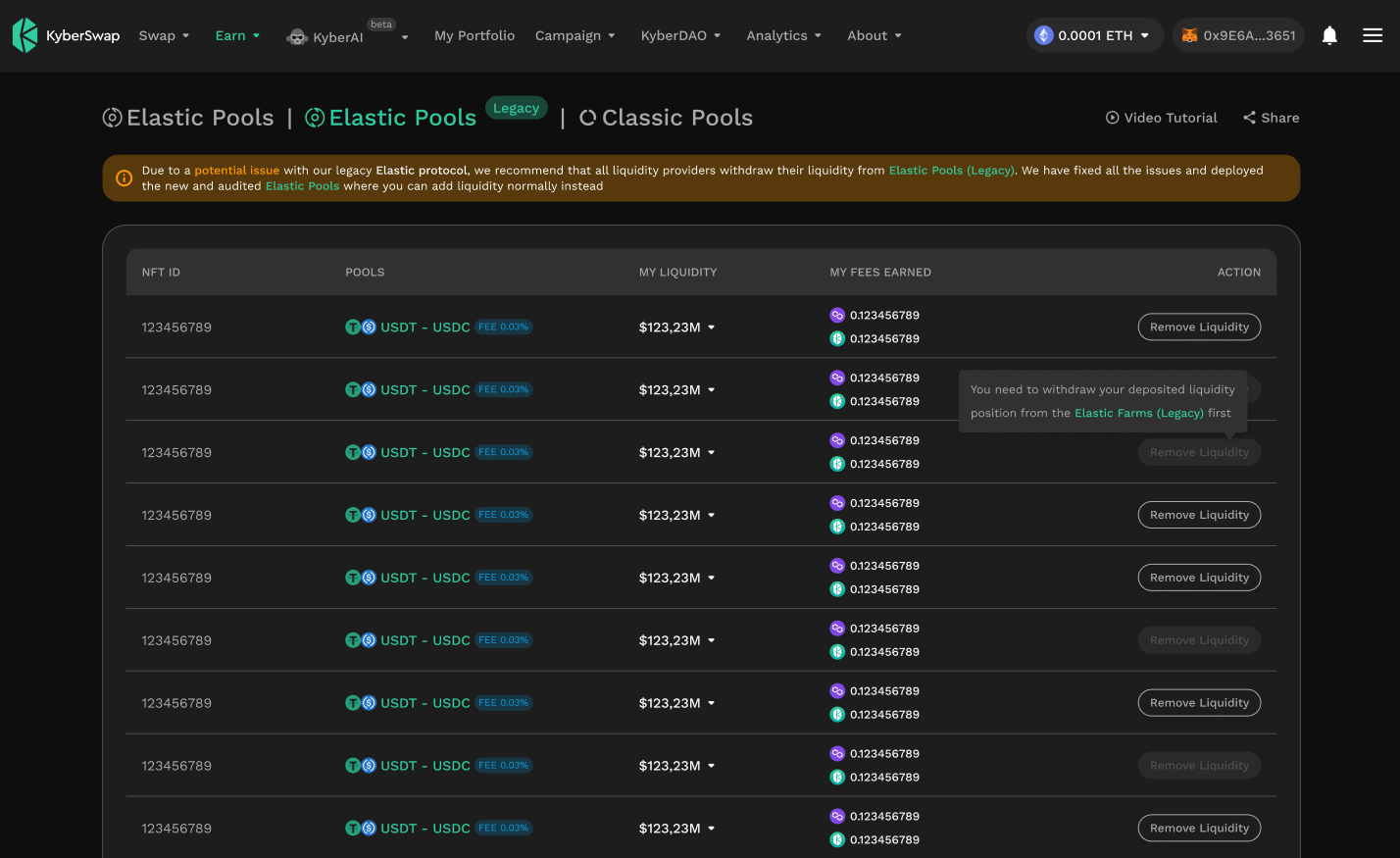
Task: Click the NFT ID column header
Action: coord(161,273)
